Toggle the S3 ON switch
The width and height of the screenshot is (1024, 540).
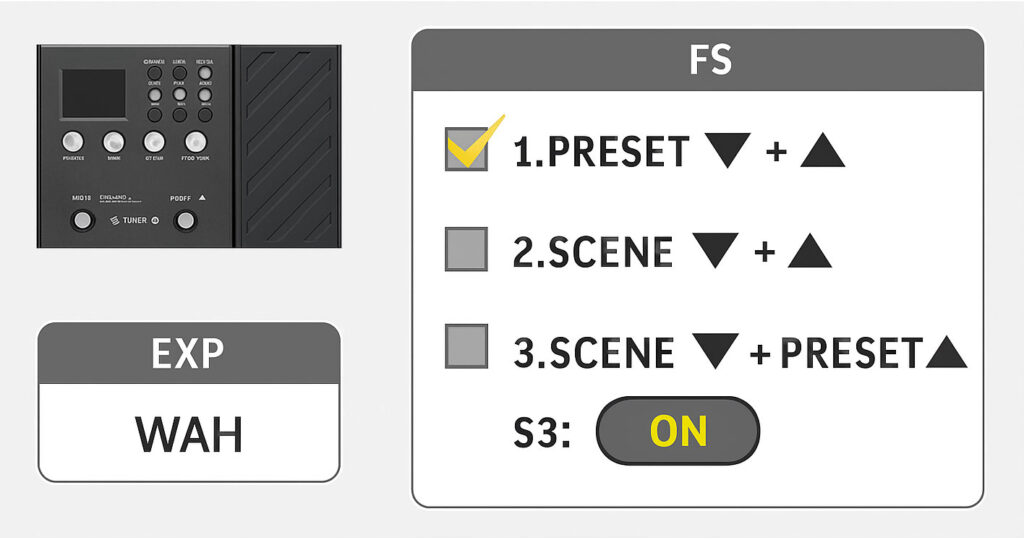[678, 431]
